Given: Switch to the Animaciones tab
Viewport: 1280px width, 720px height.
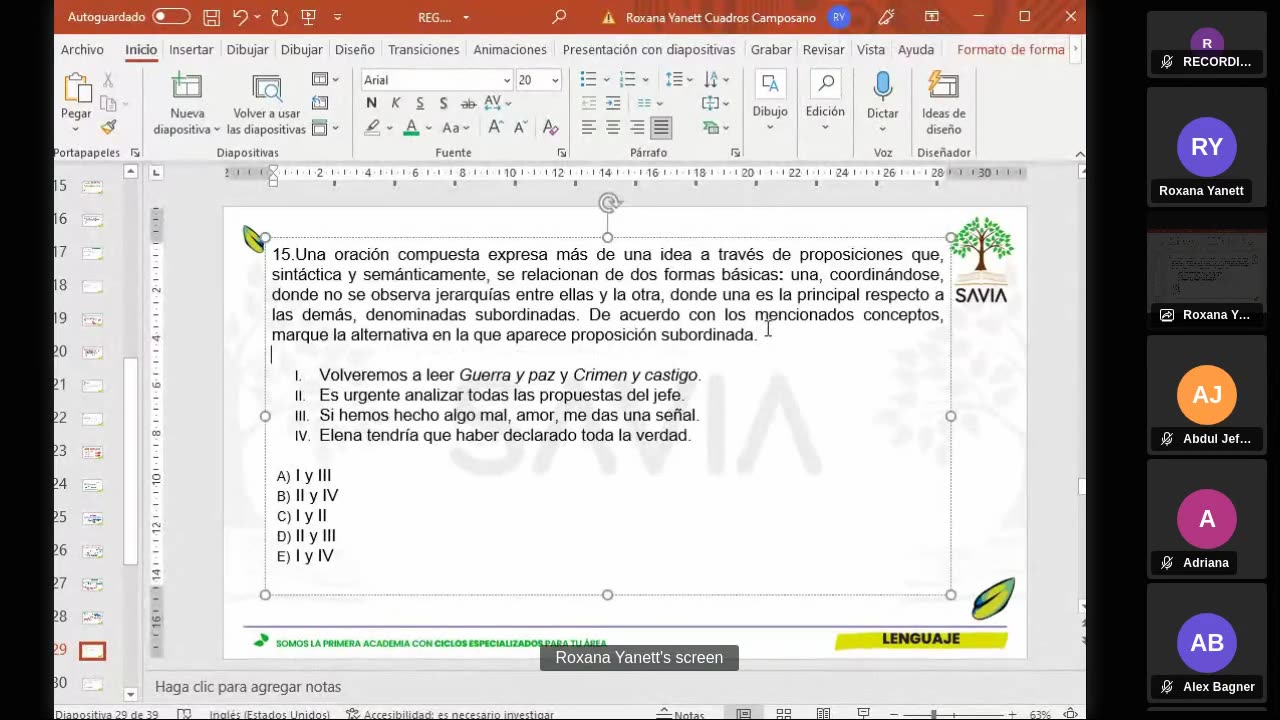Looking at the screenshot, I should click(x=509, y=49).
